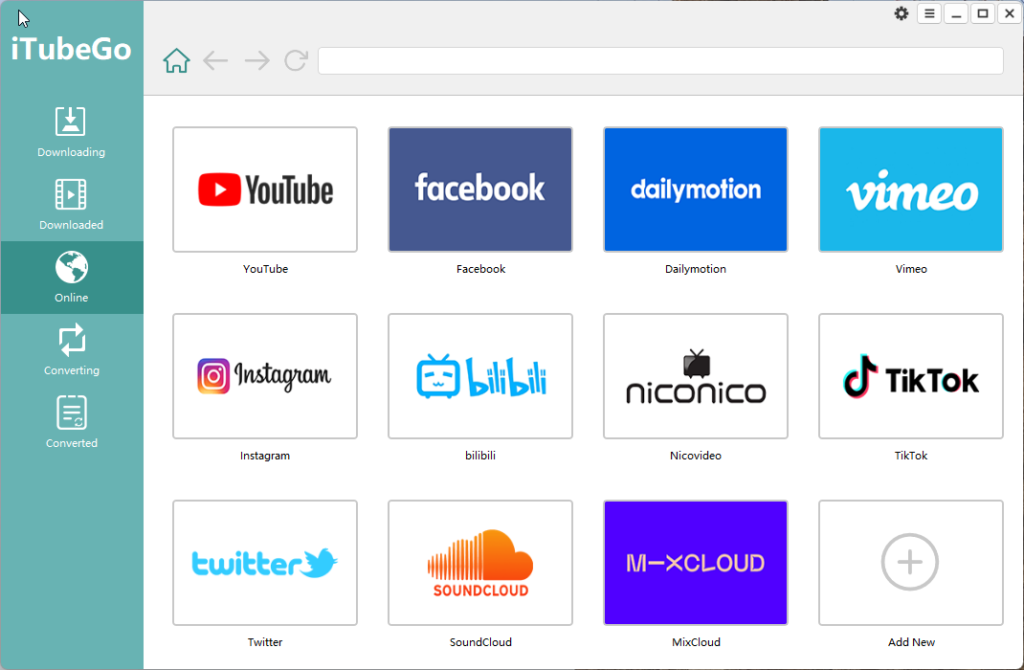The width and height of the screenshot is (1024, 670).
Task: Open the Online browser tab in sidebar
Action: (x=71, y=278)
